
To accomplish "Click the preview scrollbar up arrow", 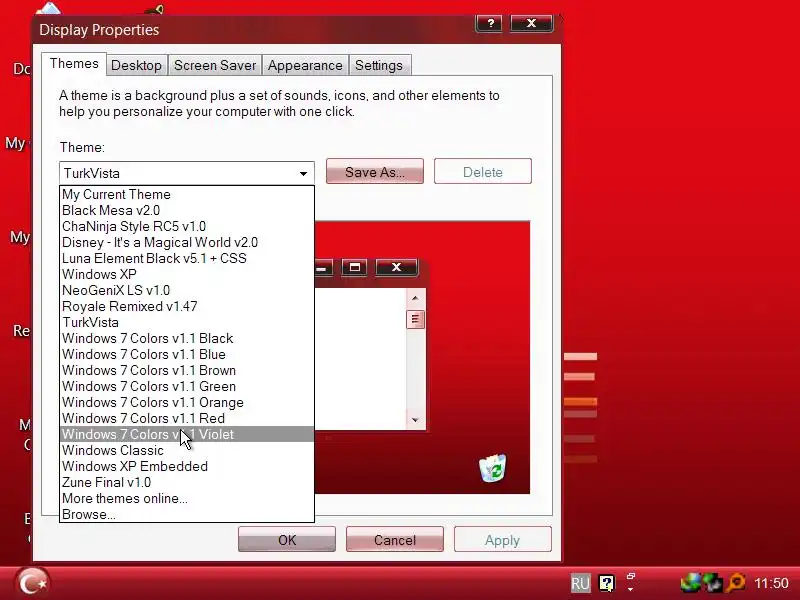I will click(415, 298).
